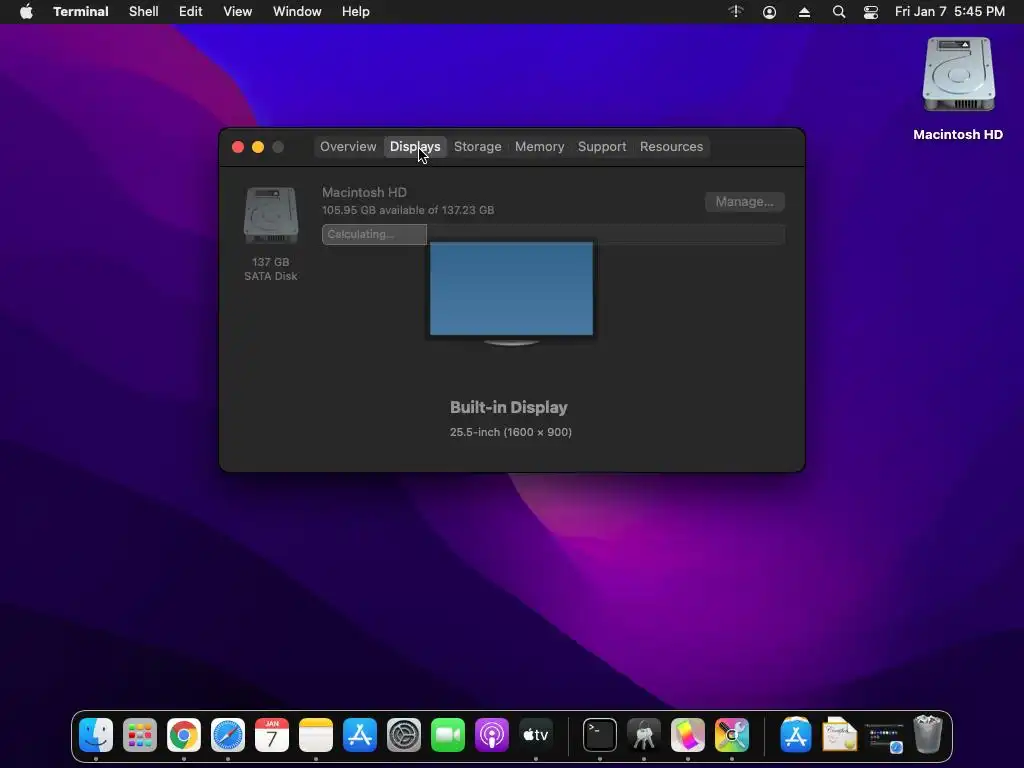Open Keychain Access from the Dock
1024x768 pixels.
pyautogui.click(x=644, y=735)
